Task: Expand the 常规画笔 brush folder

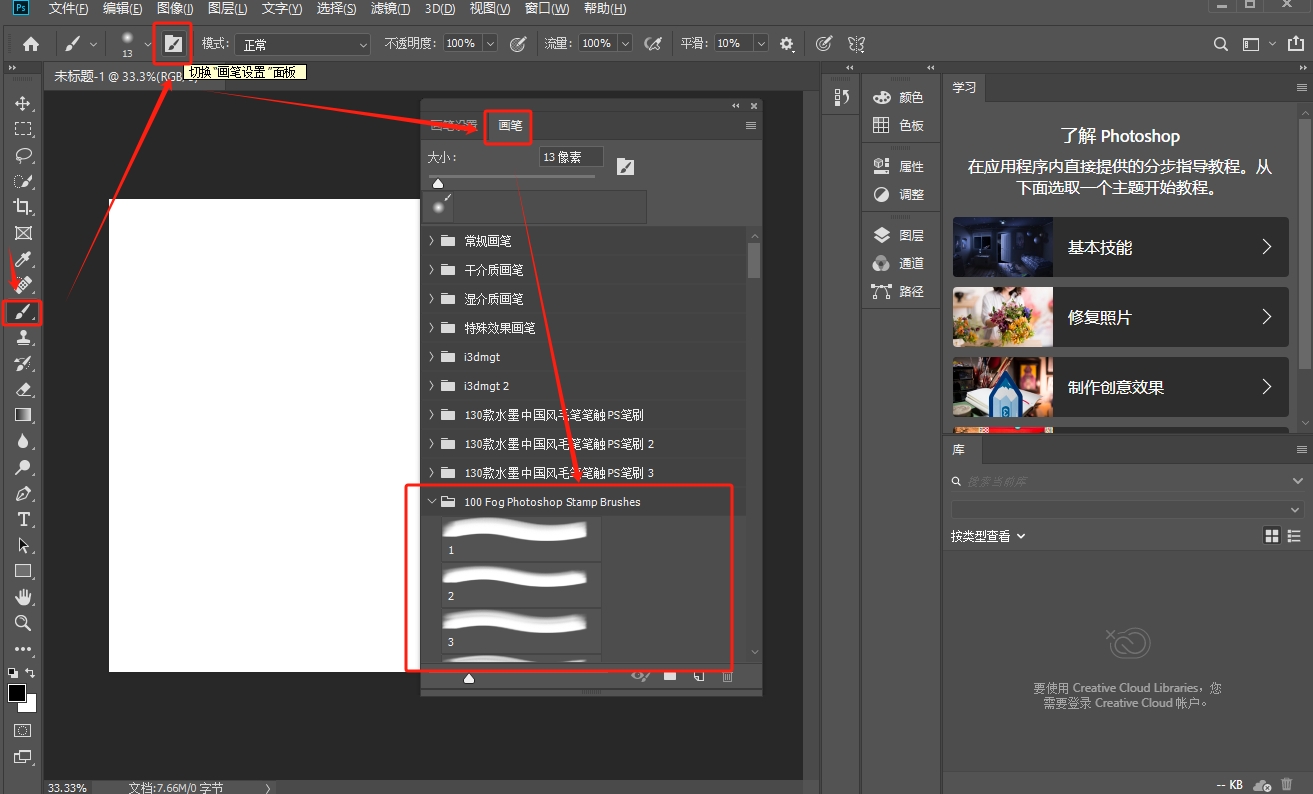Action: [431, 241]
